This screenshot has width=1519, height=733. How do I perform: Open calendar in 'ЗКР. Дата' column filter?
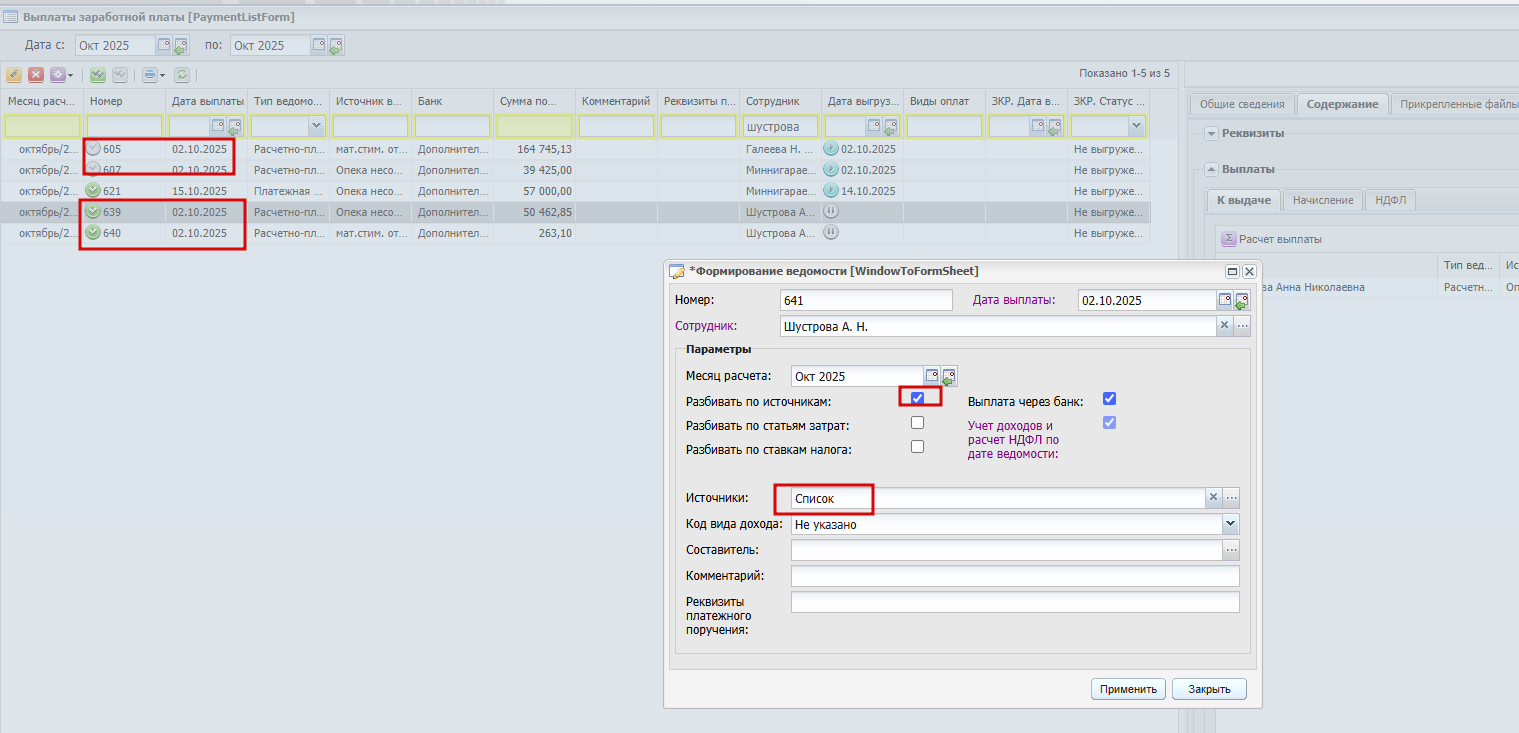[x=1037, y=126]
